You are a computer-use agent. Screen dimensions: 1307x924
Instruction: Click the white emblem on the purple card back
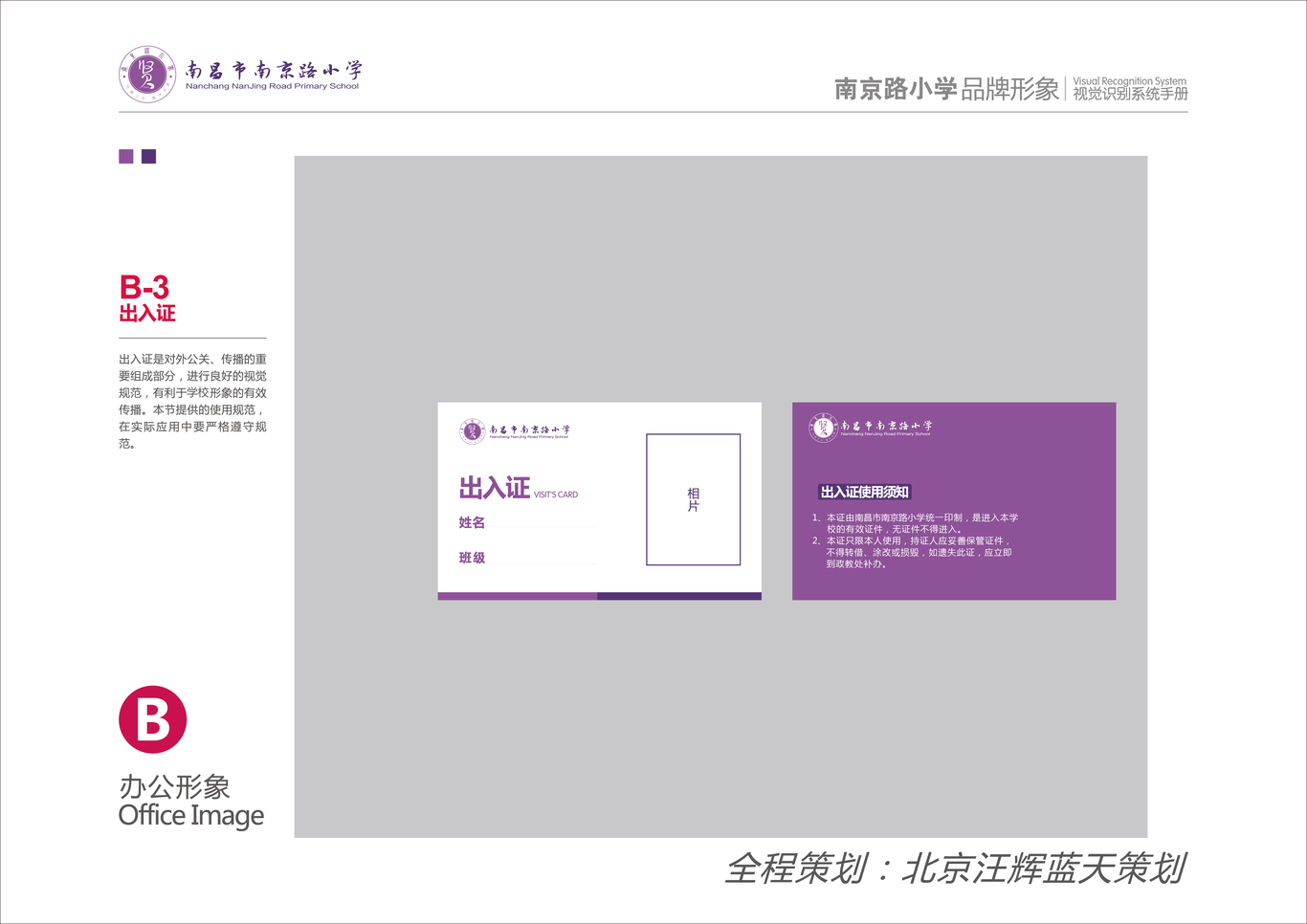[x=823, y=428]
